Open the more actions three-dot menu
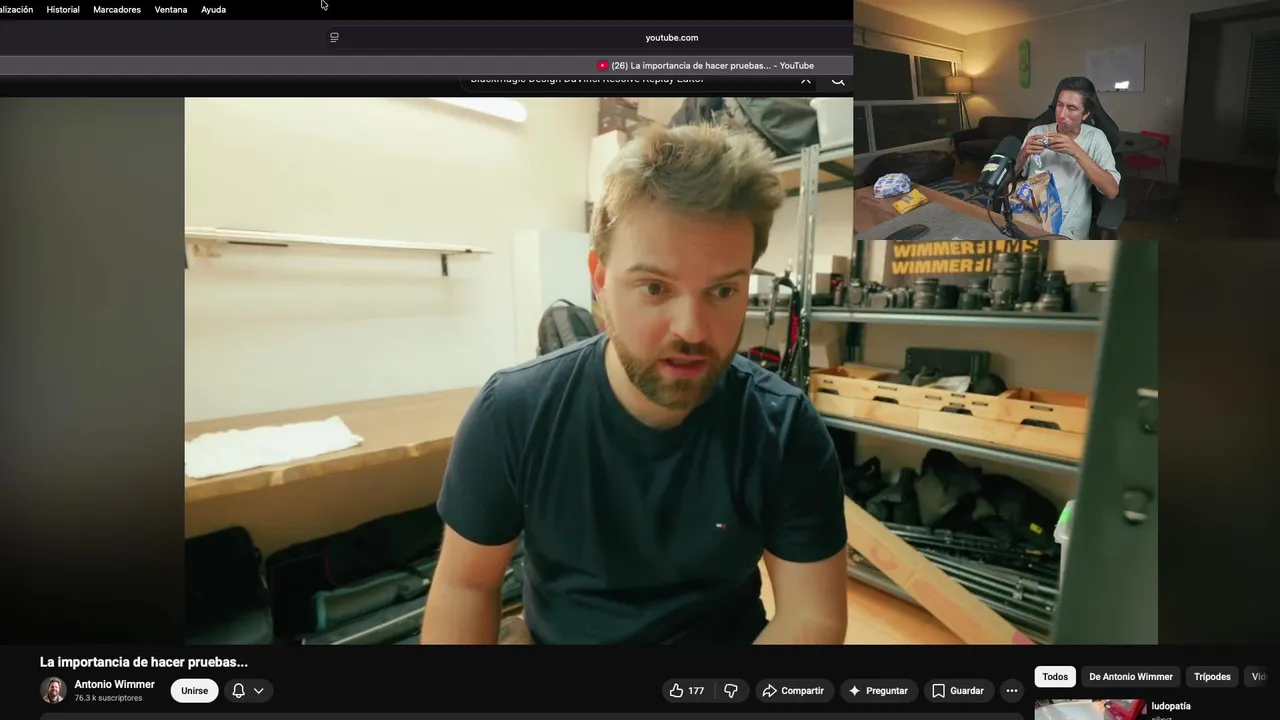Screen dimensions: 1280x720 (1012, 690)
